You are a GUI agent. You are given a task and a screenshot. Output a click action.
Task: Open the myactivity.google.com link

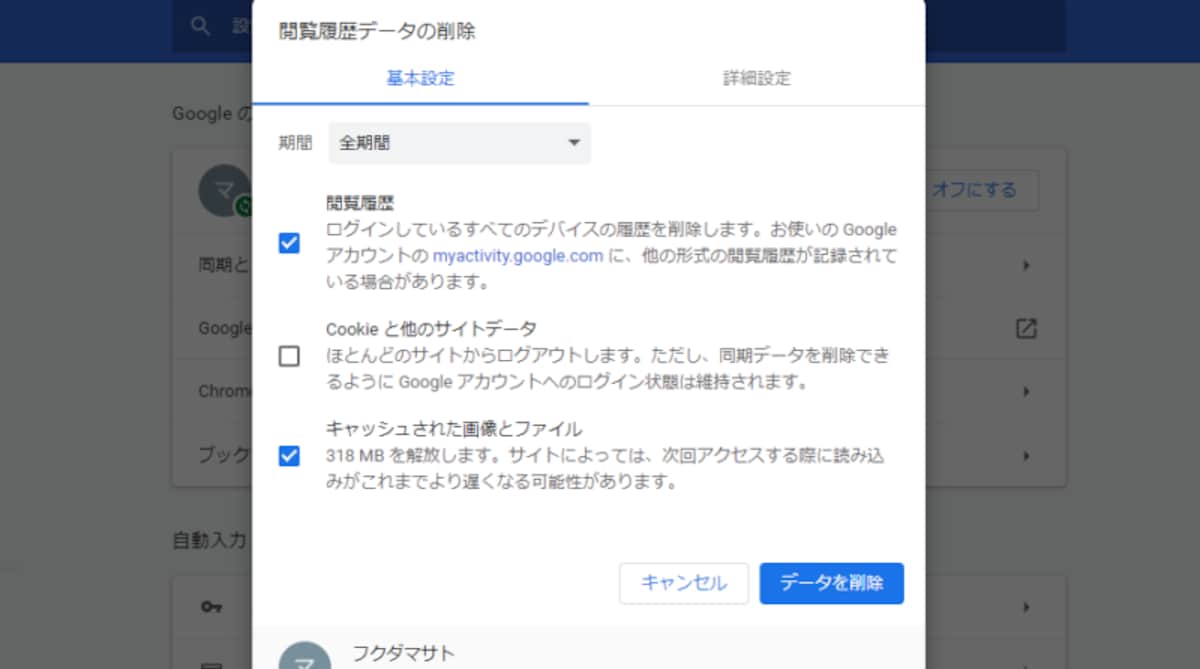[517, 256]
